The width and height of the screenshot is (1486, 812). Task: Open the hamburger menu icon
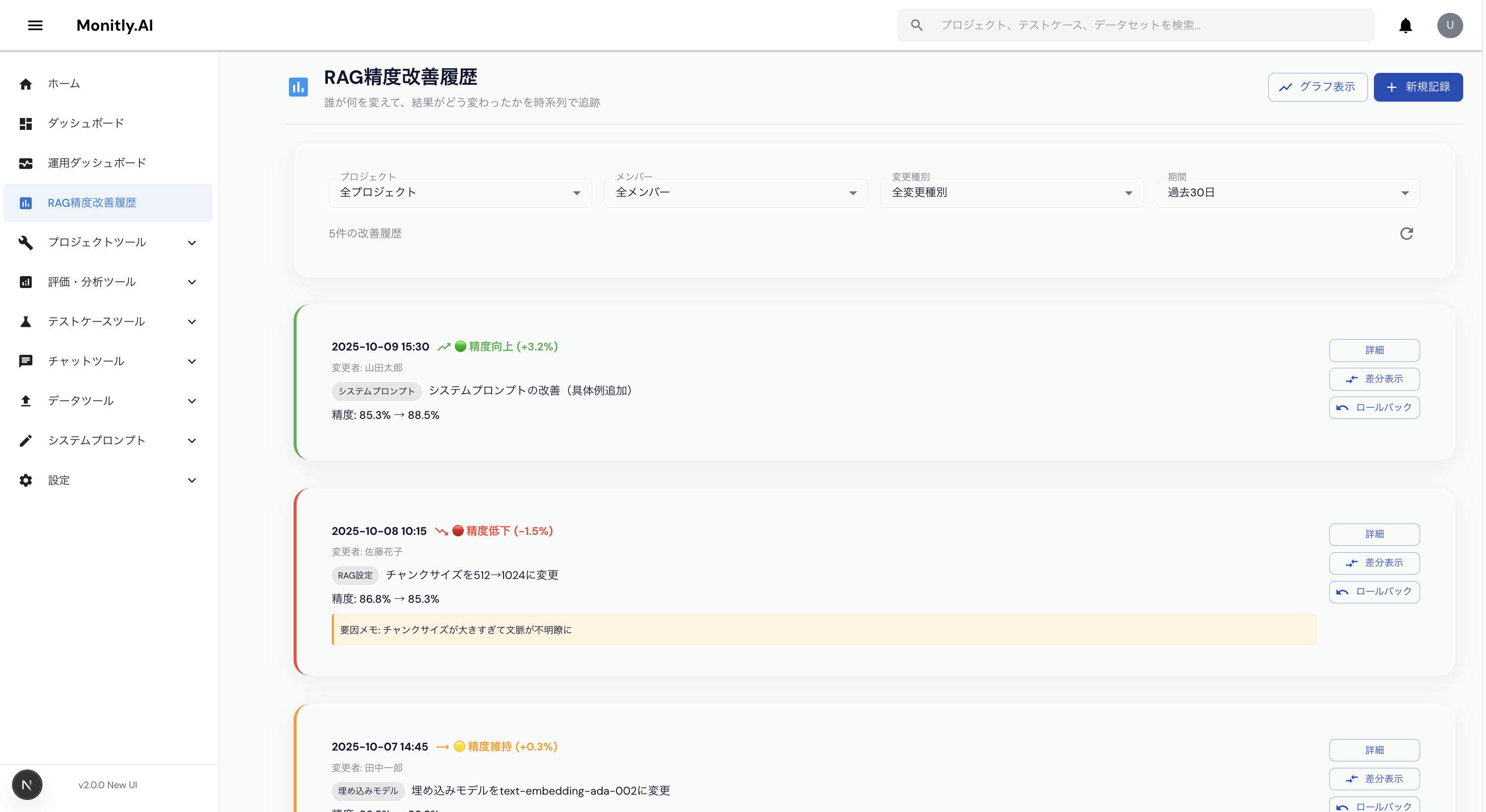(x=35, y=25)
